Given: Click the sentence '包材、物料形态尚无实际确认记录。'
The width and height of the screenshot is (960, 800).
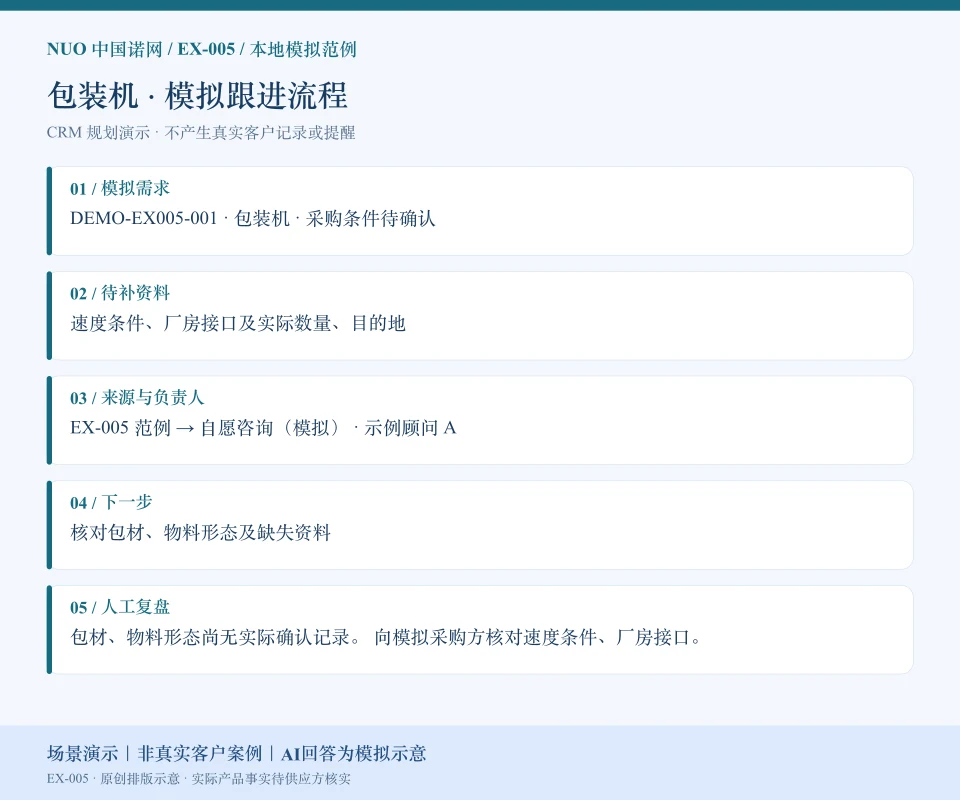Looking at the screenshot, I should (216, 637).
